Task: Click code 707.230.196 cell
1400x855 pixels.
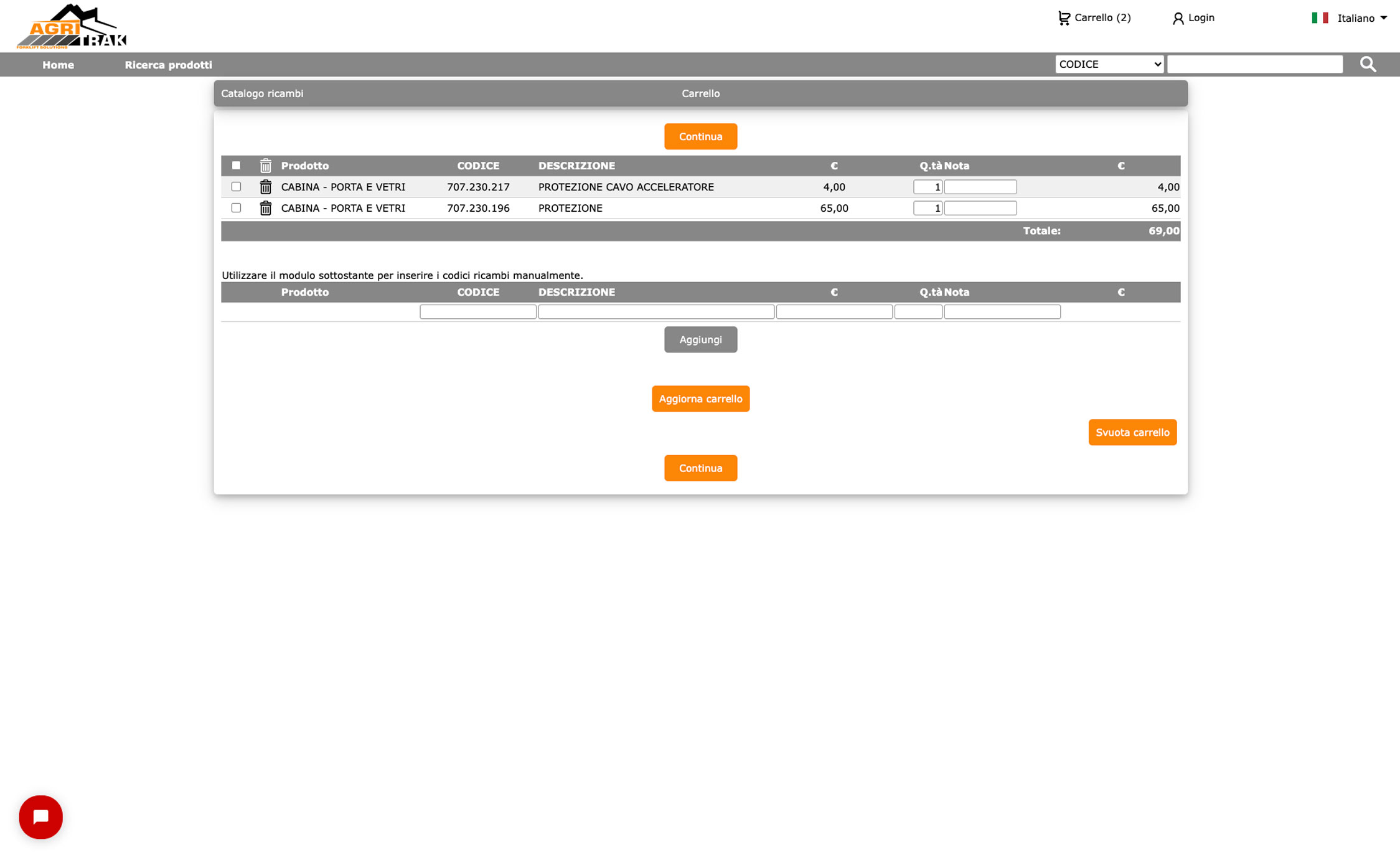Action: click(478, 208)
